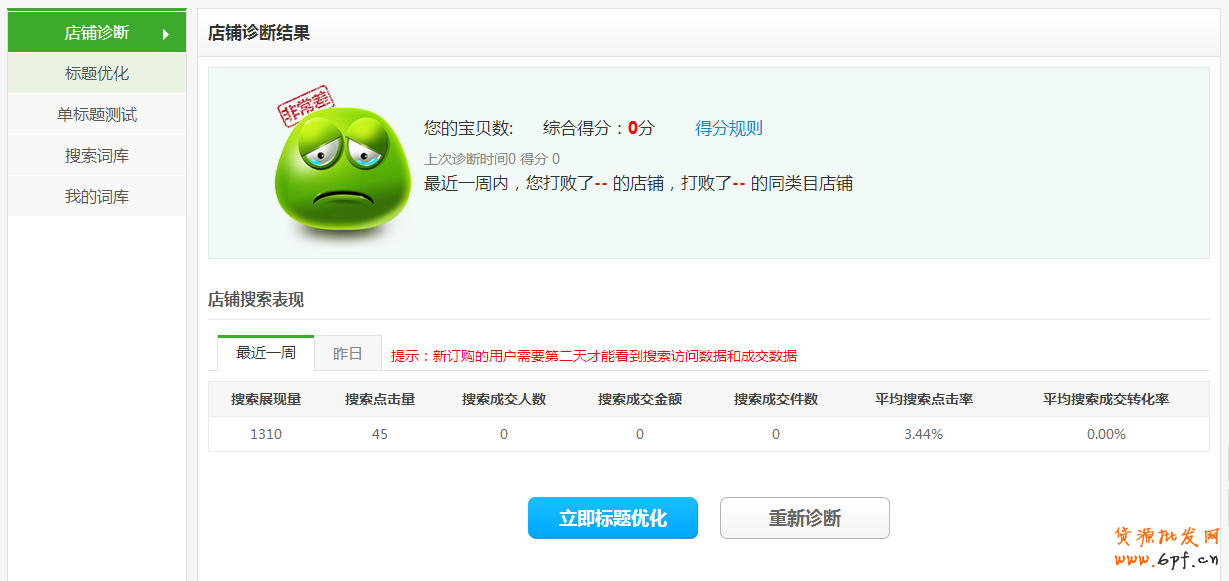The width and height of the screenshot is (1229, 581).
Task: Click the 搜索点击量 column header
Action: tap(380, 399)
